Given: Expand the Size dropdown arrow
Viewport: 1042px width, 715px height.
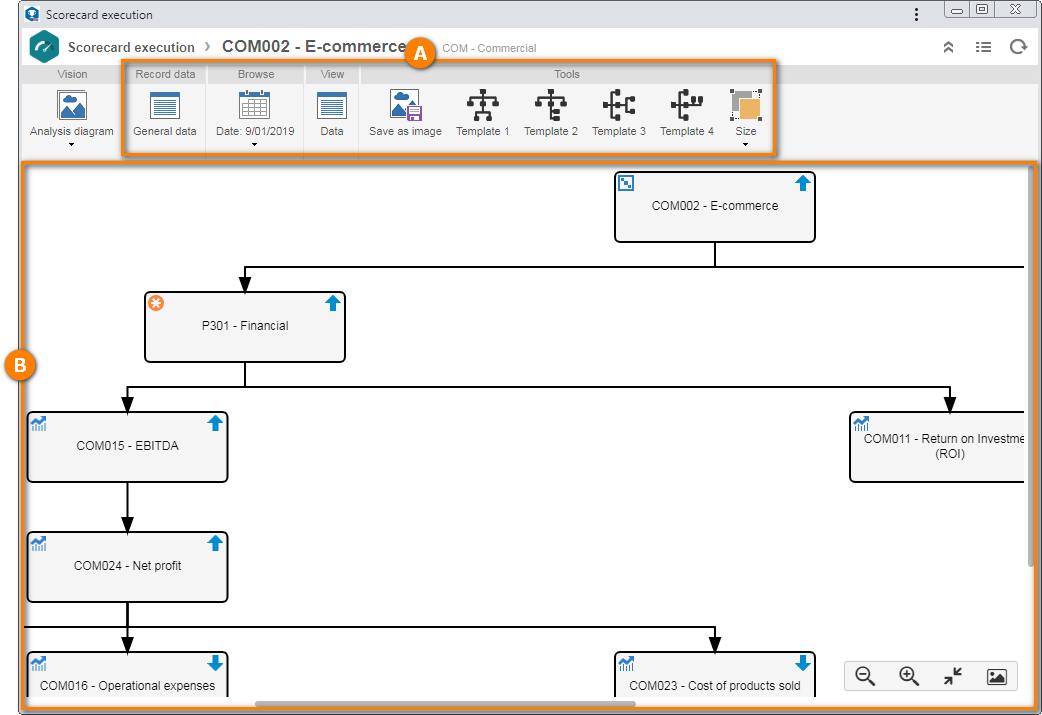Looking at the screenshot, I should click(746, 144).
